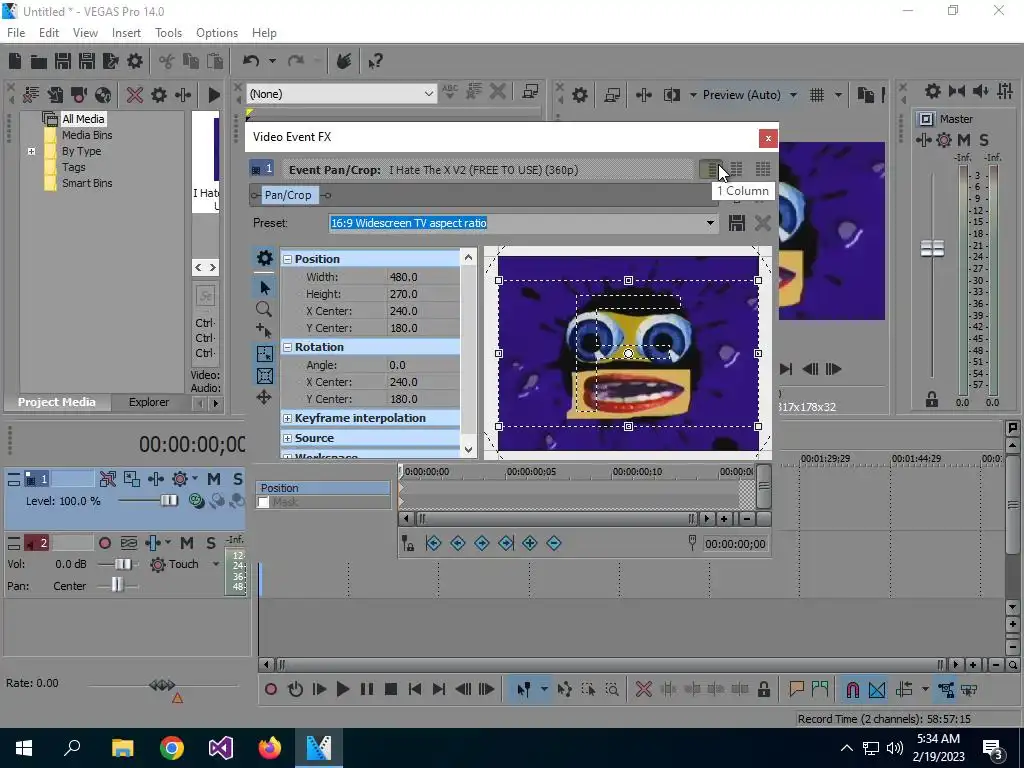Start playback with Play button
Viewport: 1024px width, 768px height.
342,690
